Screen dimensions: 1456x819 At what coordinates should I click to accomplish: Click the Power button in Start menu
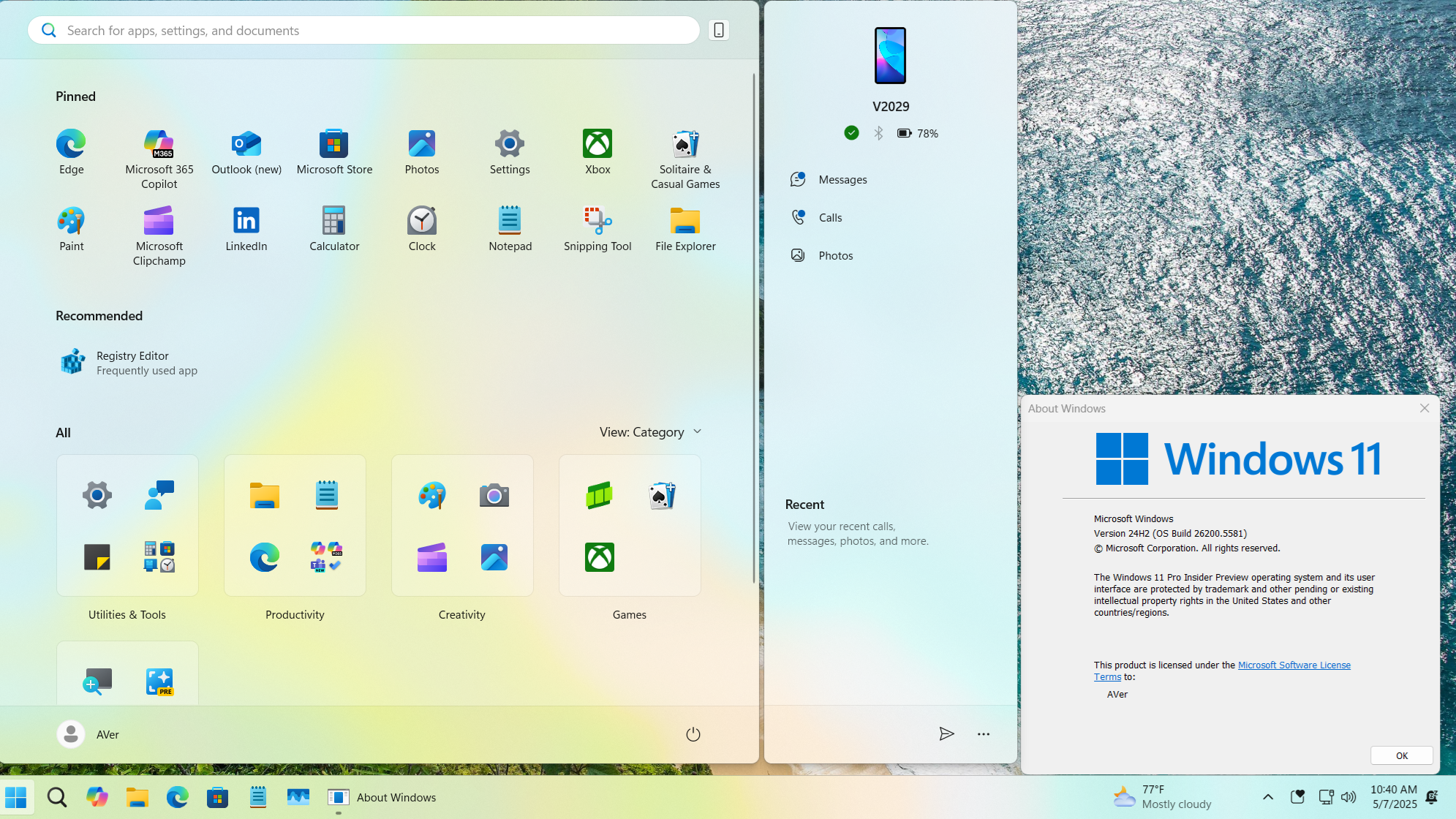tap(693, 734)
